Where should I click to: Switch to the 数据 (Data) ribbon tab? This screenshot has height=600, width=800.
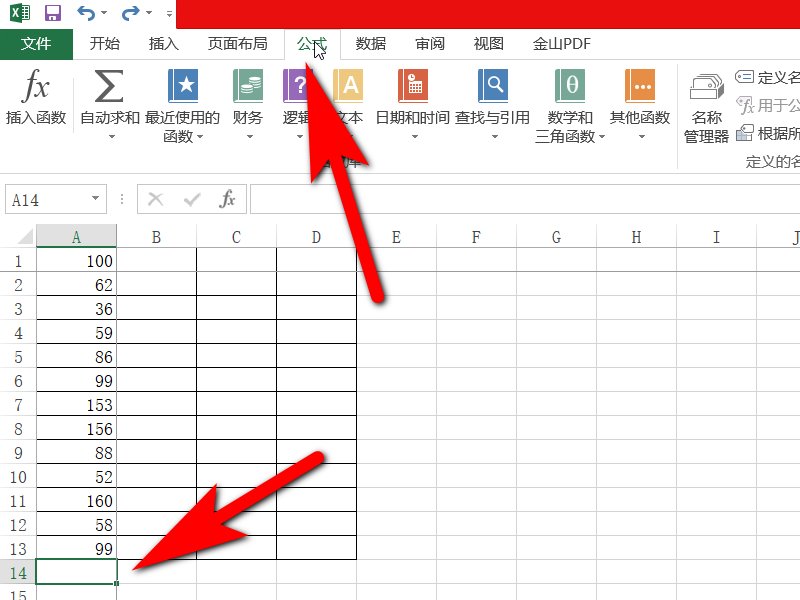tap(369, 44)
